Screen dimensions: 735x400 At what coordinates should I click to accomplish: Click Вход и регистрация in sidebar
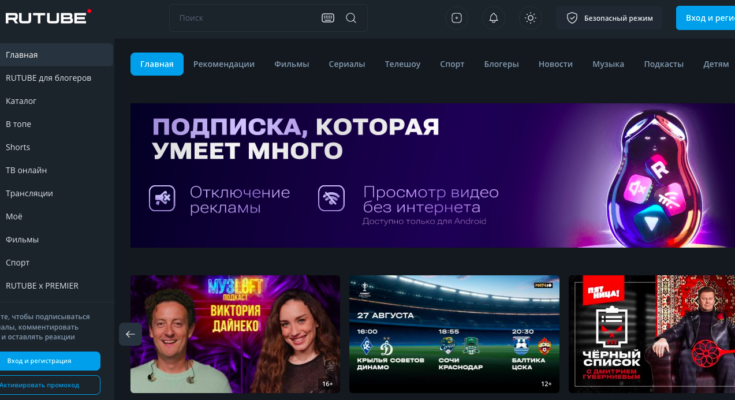[x=50, y=361]
